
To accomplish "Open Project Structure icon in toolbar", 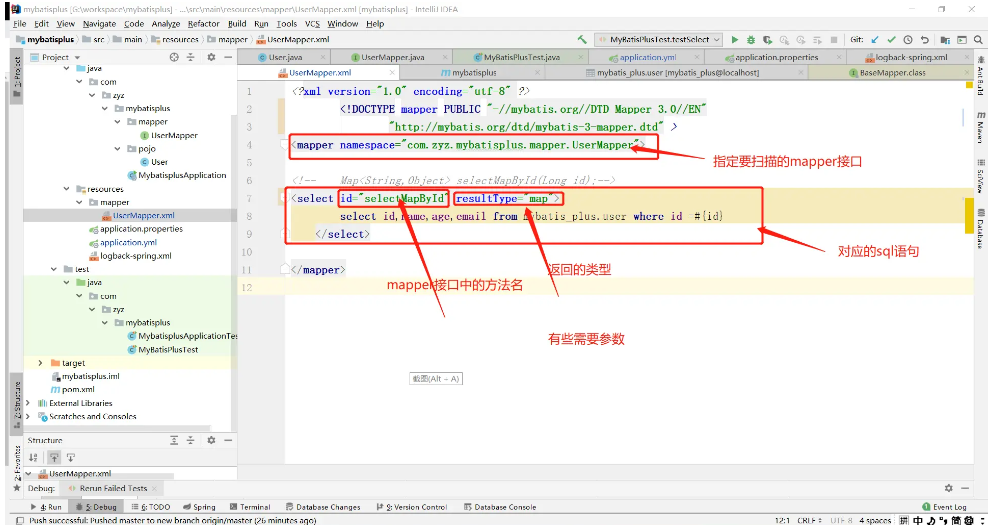I will click(x=945, y=39).
